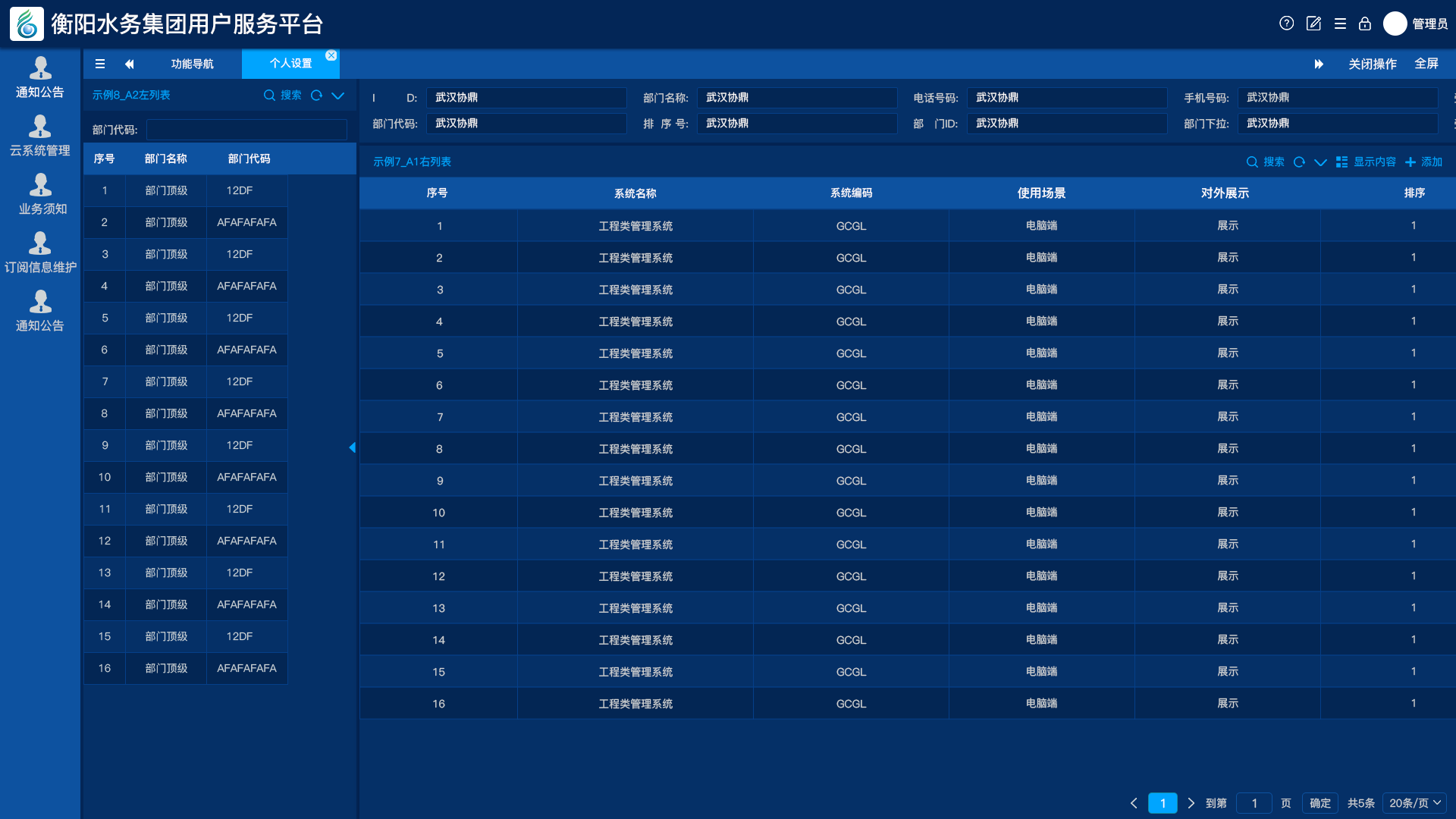Viewport: 1456px width, 819px height.
Task: Click the 部门代码 filter input field
Action: point(246,130)
